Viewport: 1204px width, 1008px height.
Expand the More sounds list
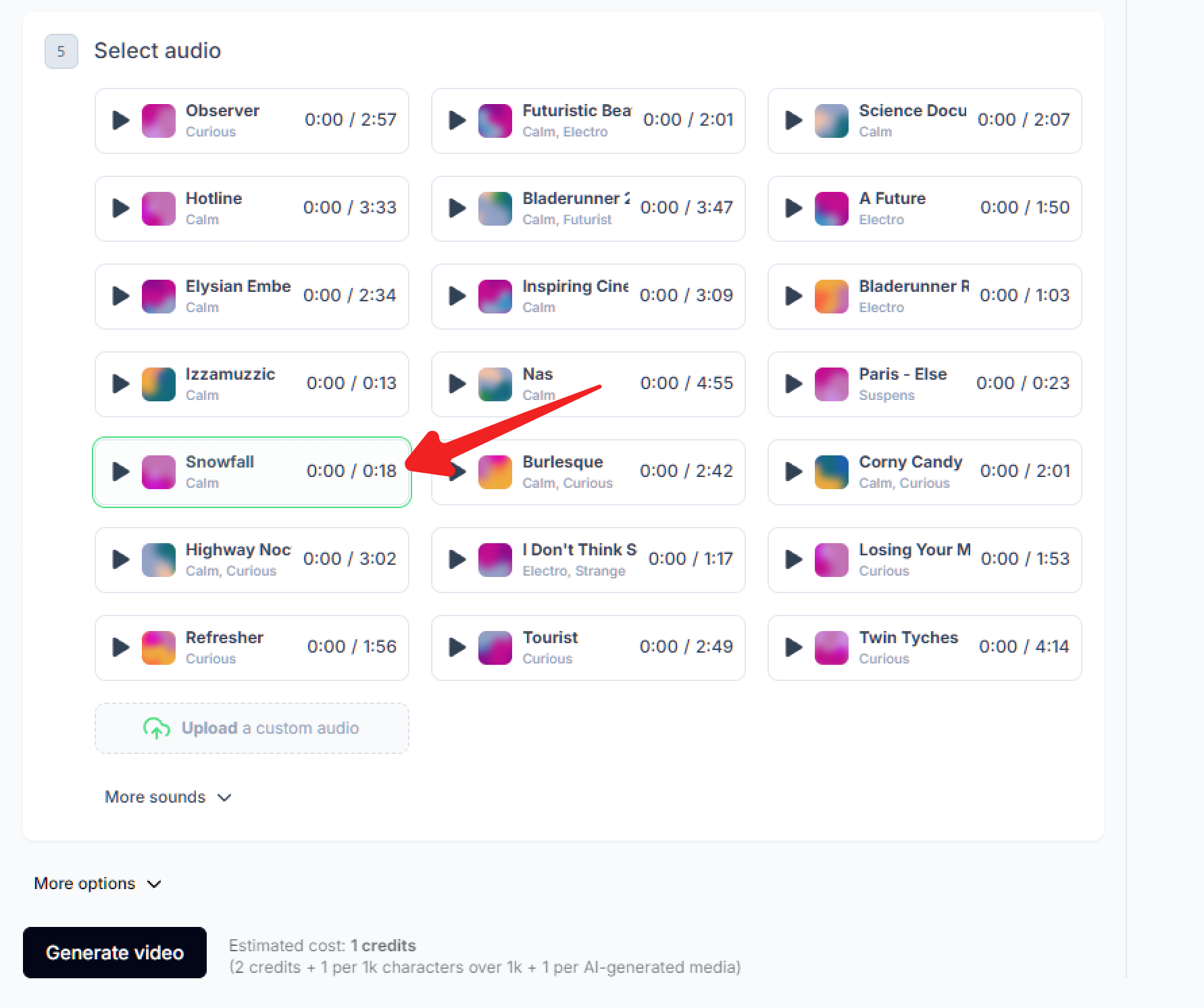pos(155,797)
